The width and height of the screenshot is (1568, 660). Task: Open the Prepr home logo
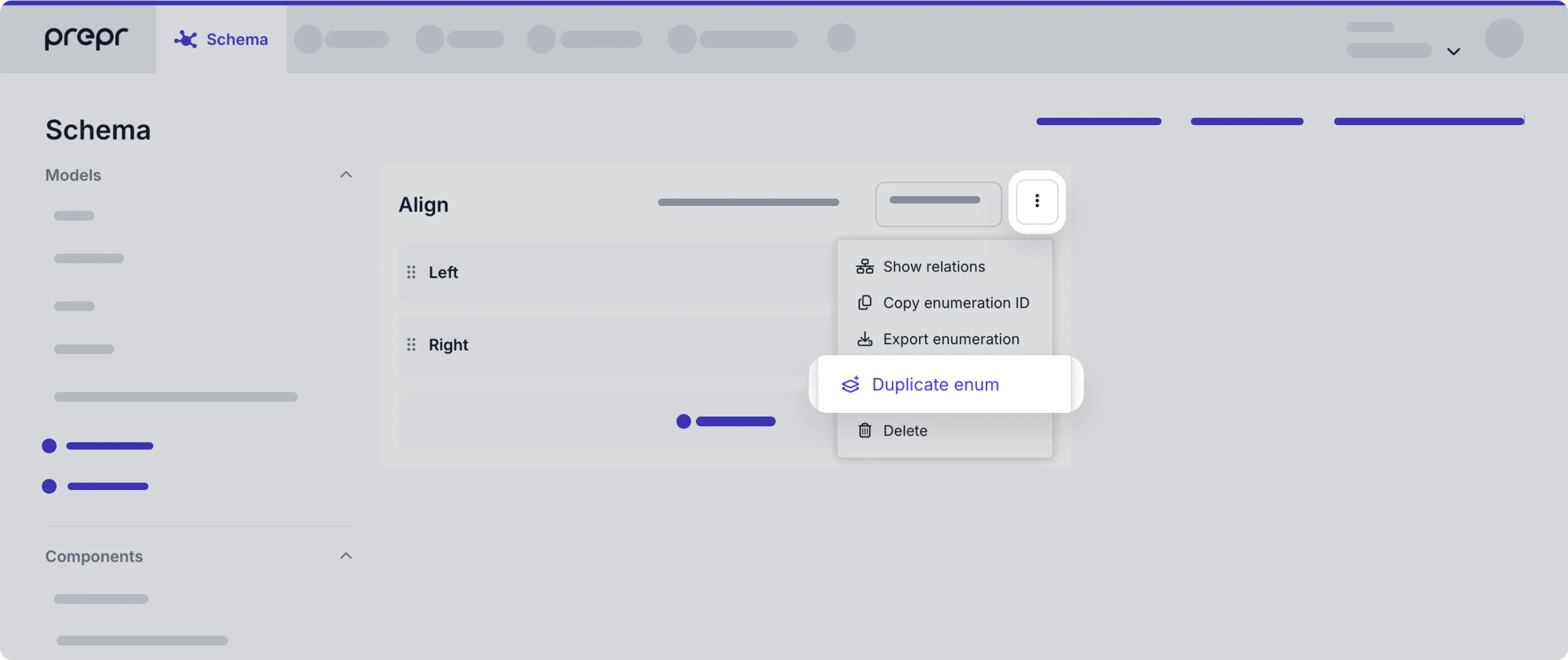(x=85, y=38)
